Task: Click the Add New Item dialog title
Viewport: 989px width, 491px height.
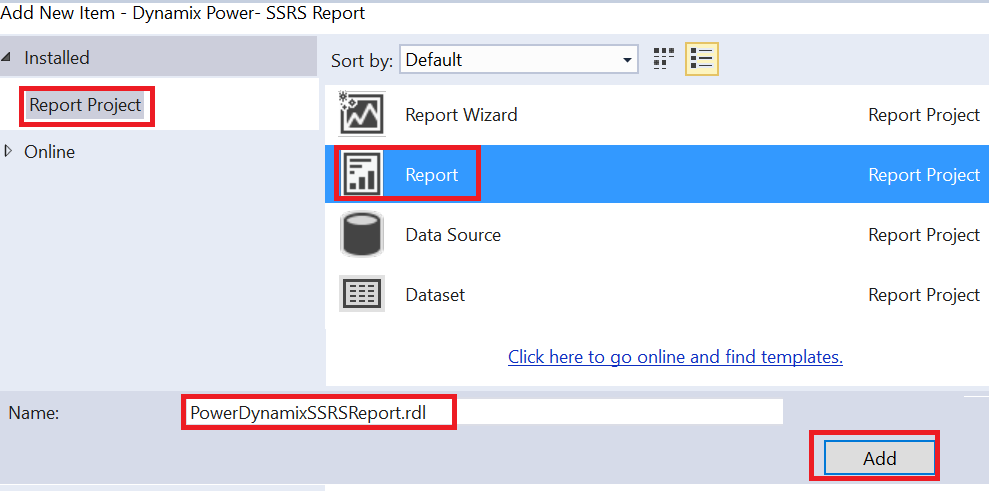Action: click(x=183, y=13)
